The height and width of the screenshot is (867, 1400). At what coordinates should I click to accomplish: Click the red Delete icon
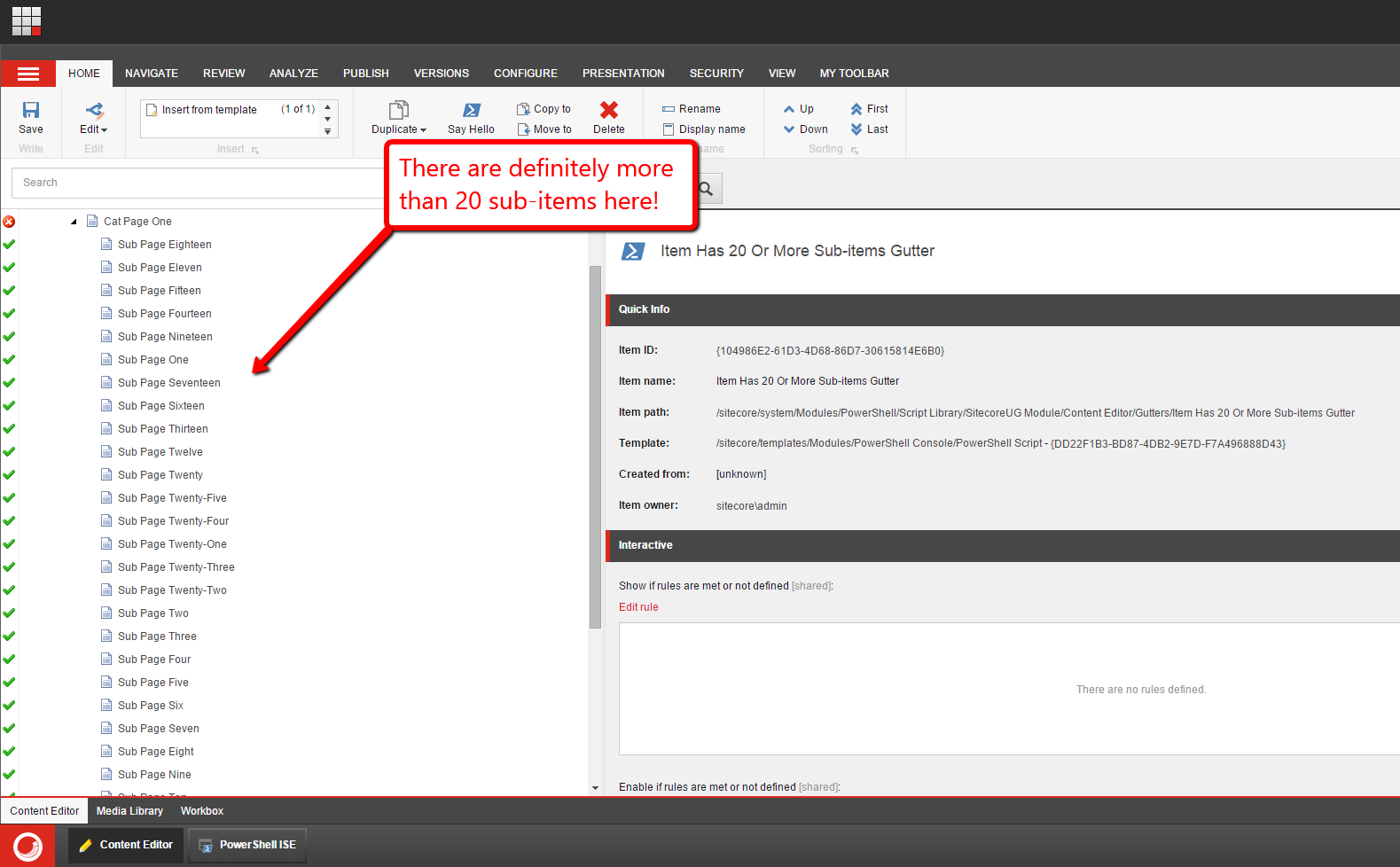click(608, 110)
